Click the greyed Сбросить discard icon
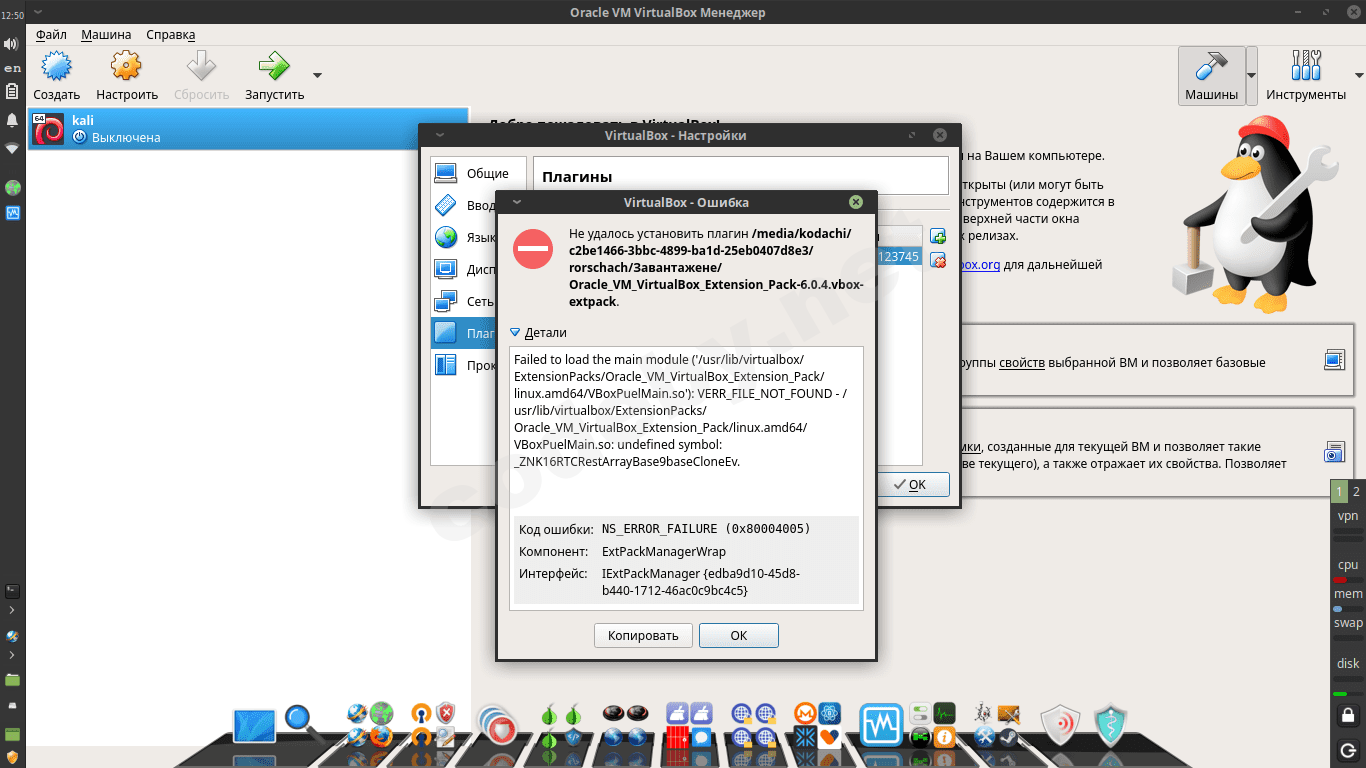This screenshot has height=768, width=1366. tap(202, 67)
